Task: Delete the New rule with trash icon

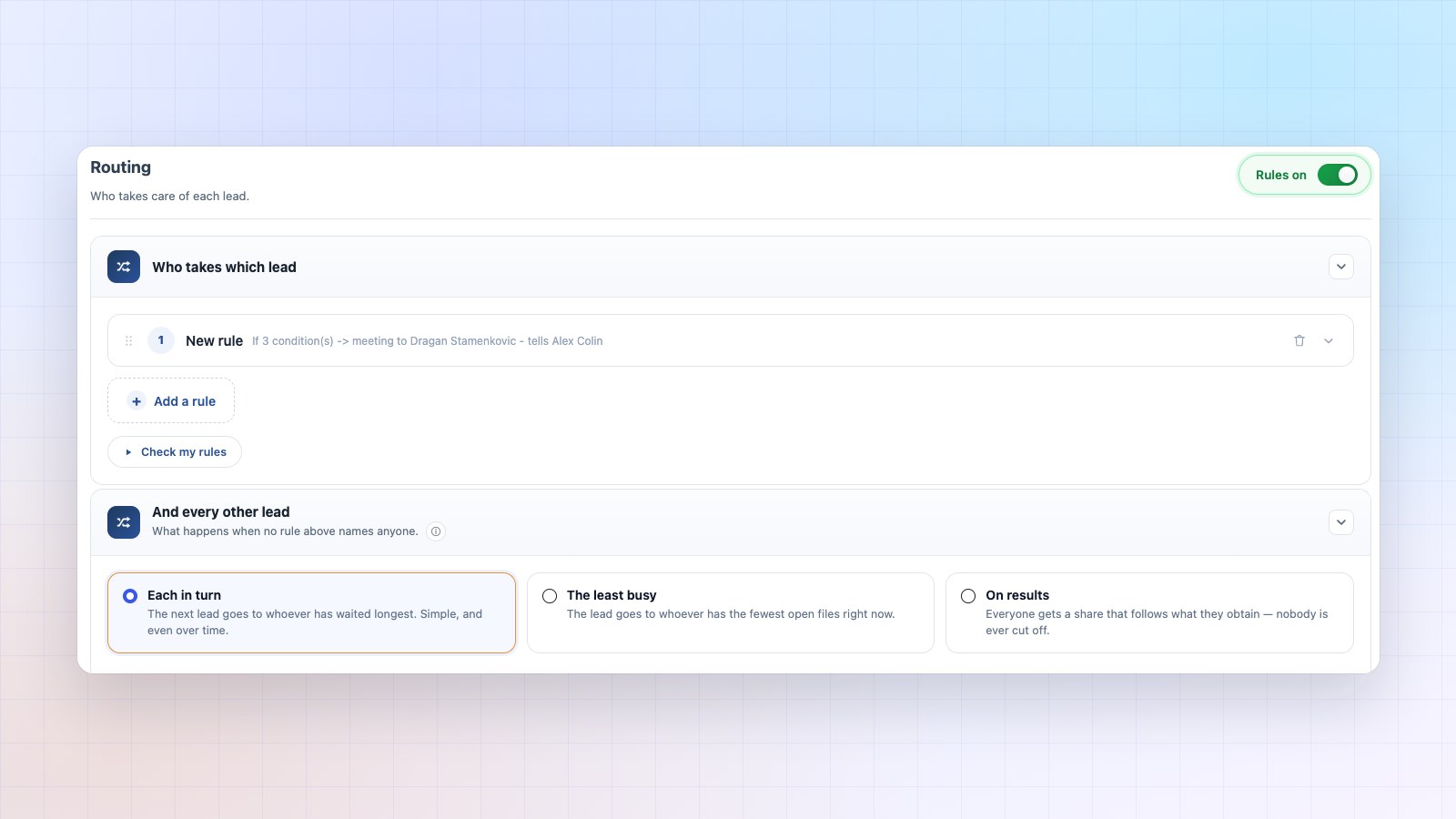Action: click(1299, 340)
